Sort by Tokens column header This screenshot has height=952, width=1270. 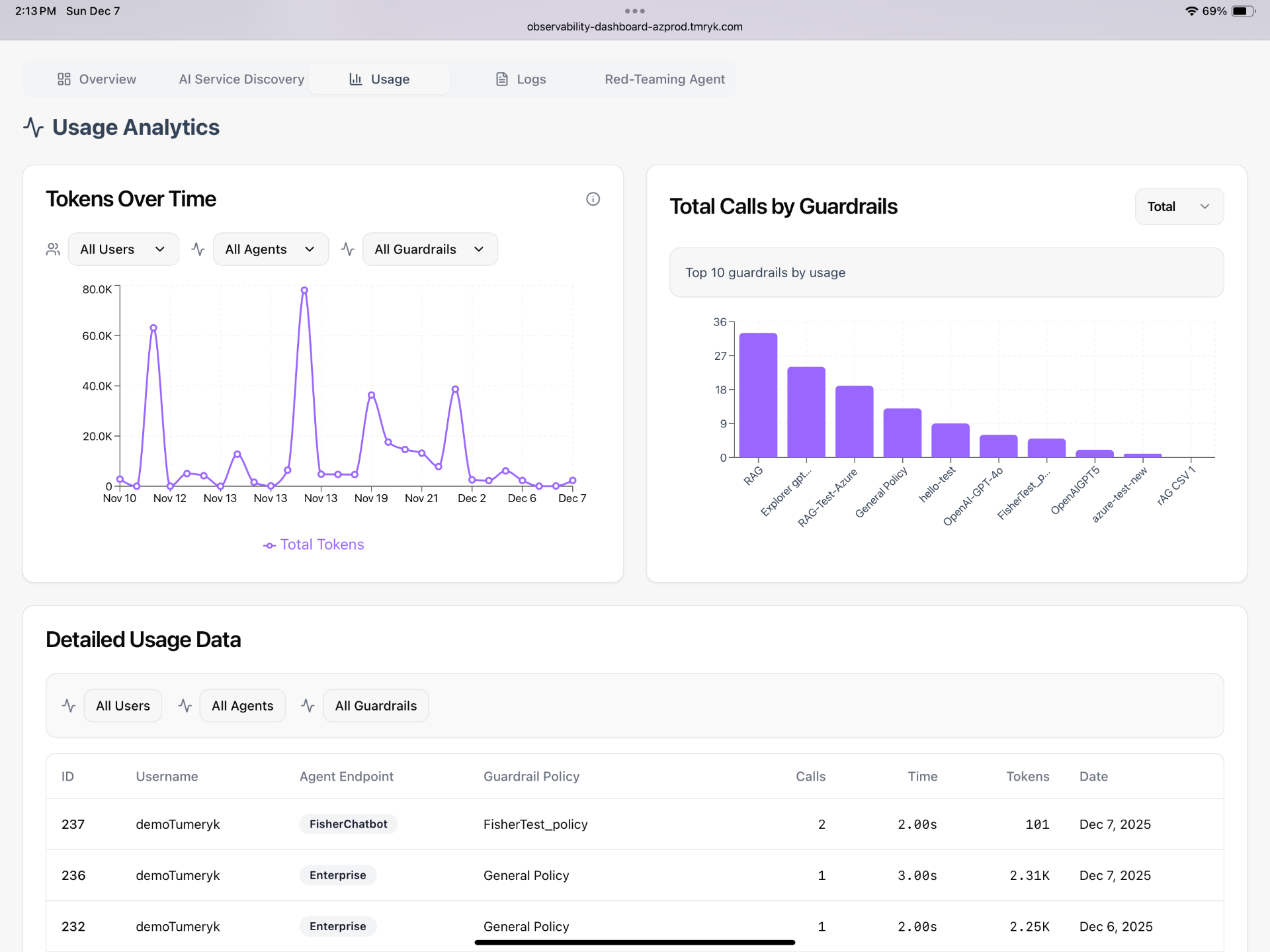tap(1028, 776)
